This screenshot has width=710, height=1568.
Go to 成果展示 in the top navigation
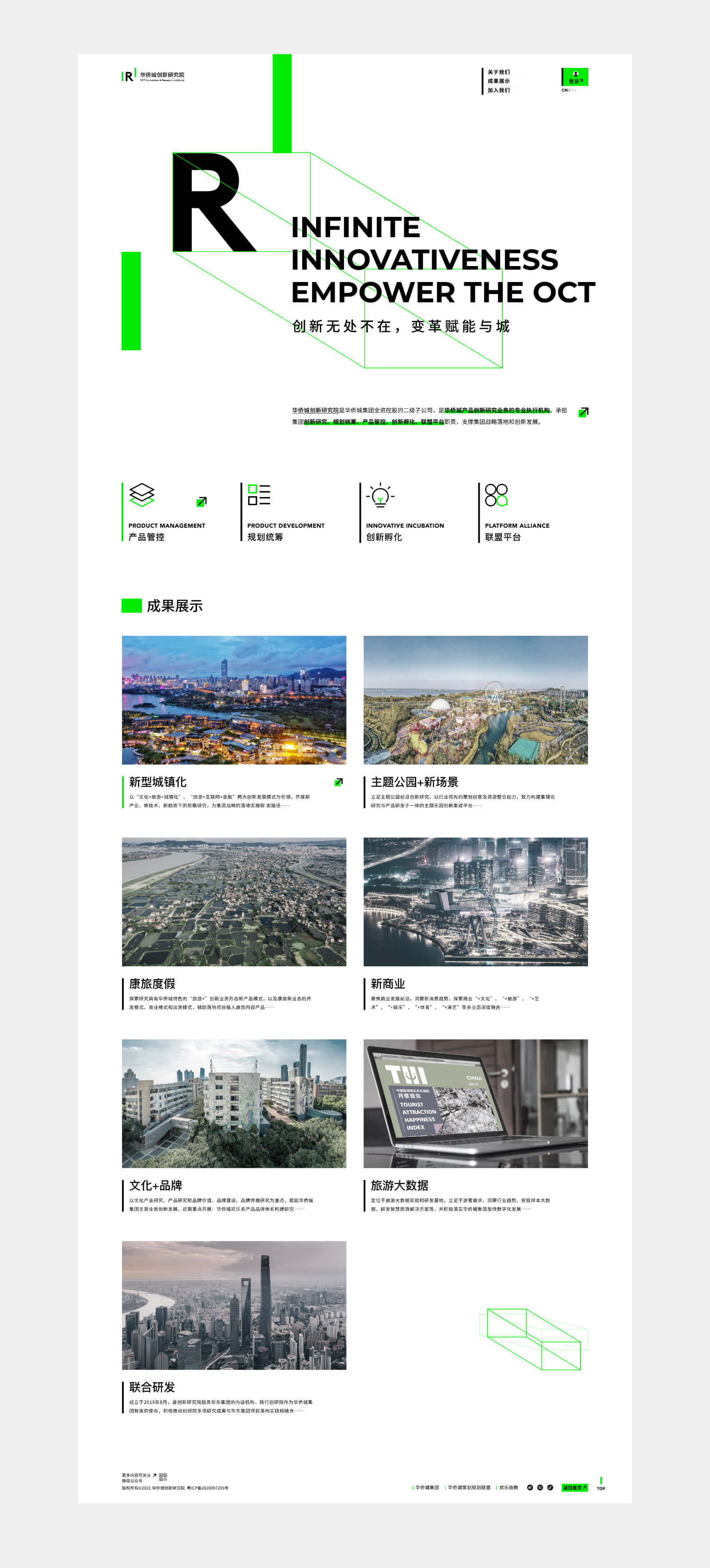coord(498,82)
